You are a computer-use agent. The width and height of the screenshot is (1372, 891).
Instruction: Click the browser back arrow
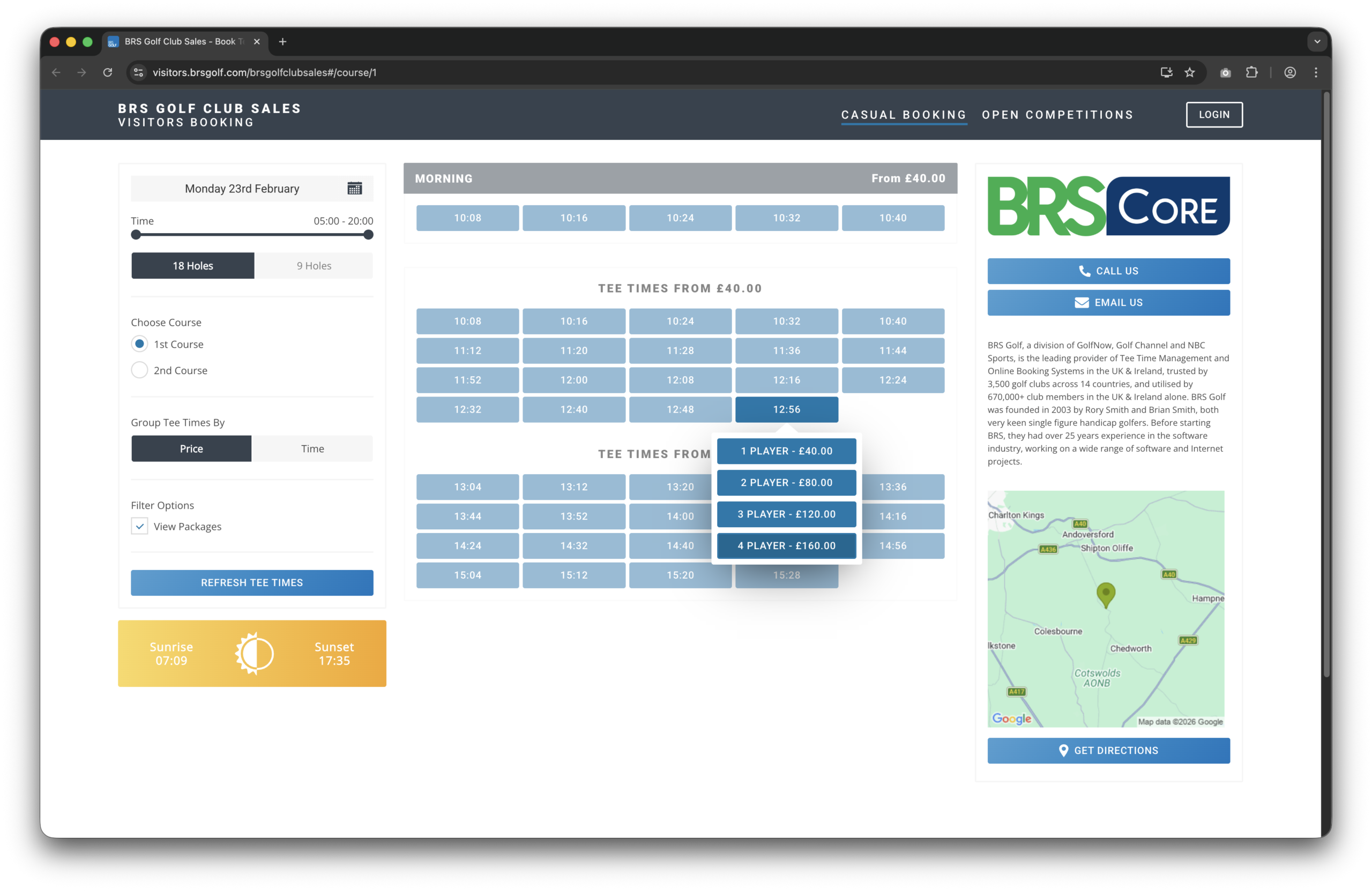[x=56, y=73]
